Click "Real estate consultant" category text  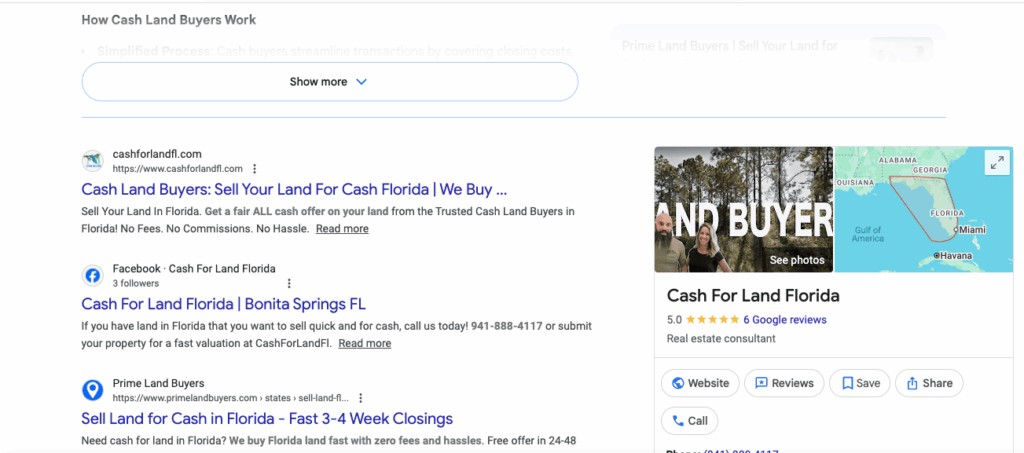[721, 339]
